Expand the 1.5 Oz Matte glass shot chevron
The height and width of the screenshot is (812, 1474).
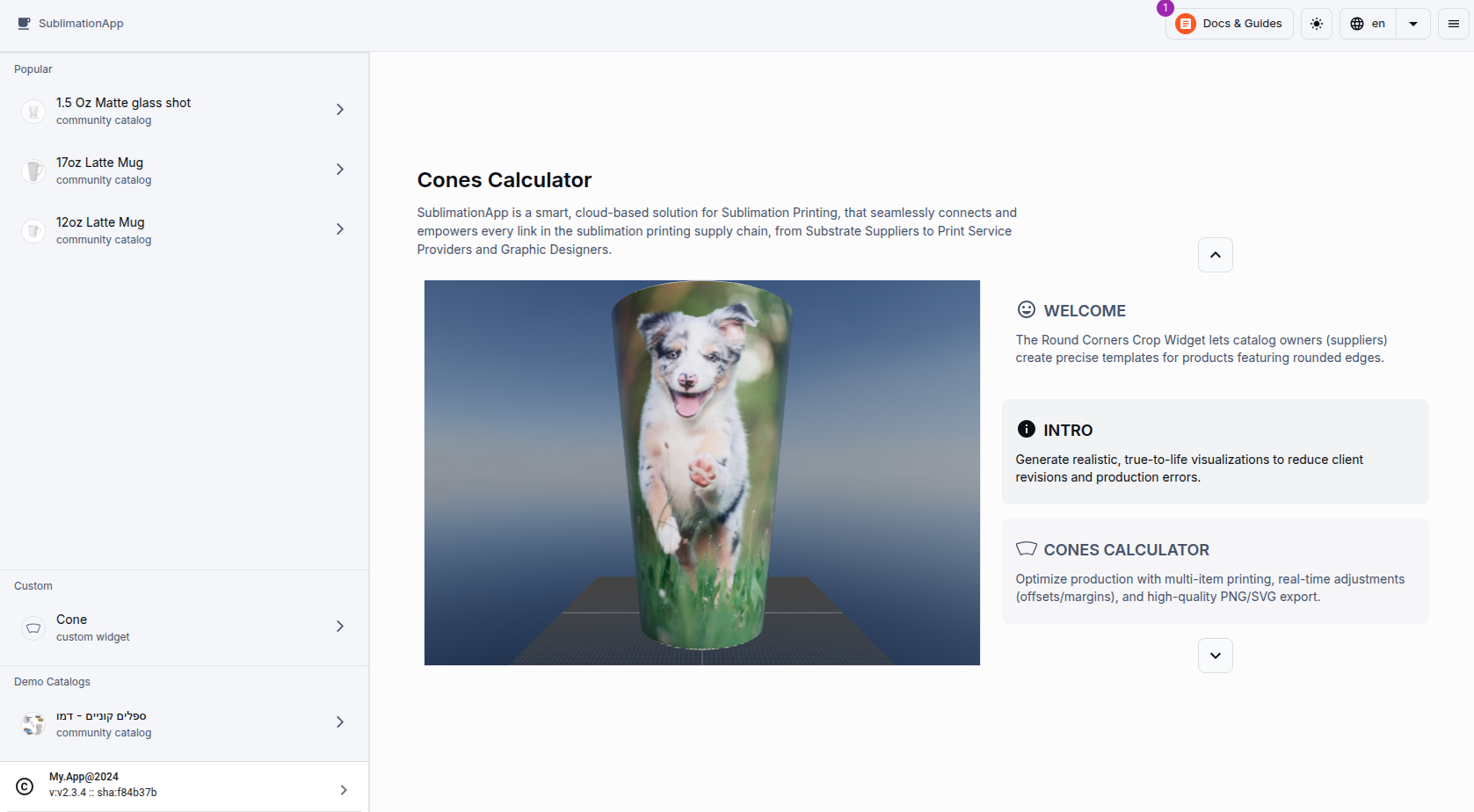(340, 110)
